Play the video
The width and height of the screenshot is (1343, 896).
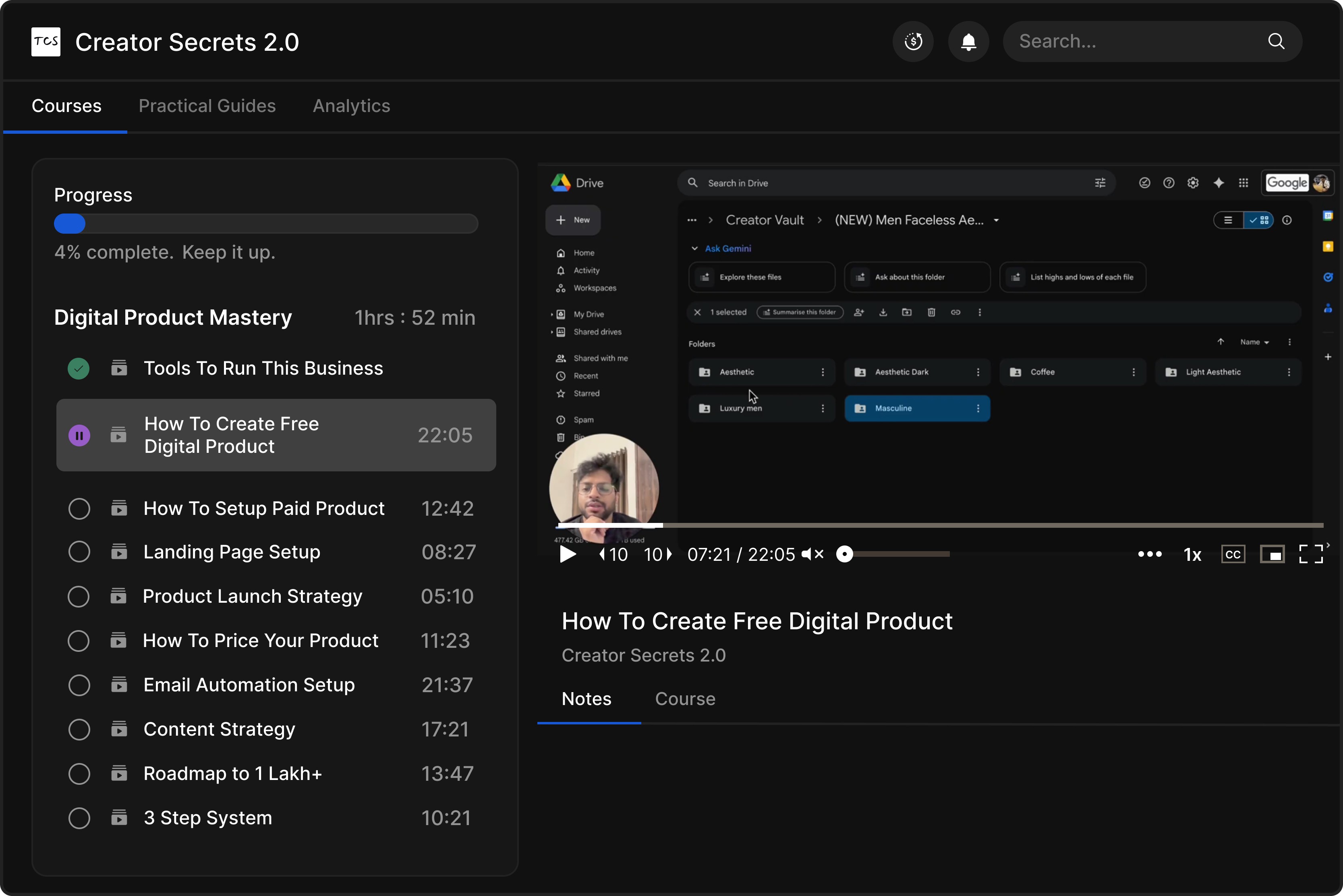click(x=567, y=554)
